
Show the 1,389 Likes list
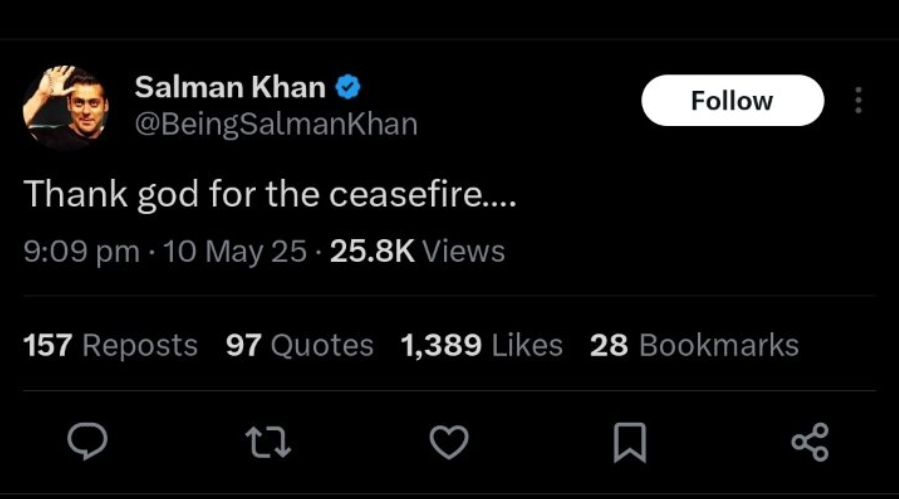point(482,345)
